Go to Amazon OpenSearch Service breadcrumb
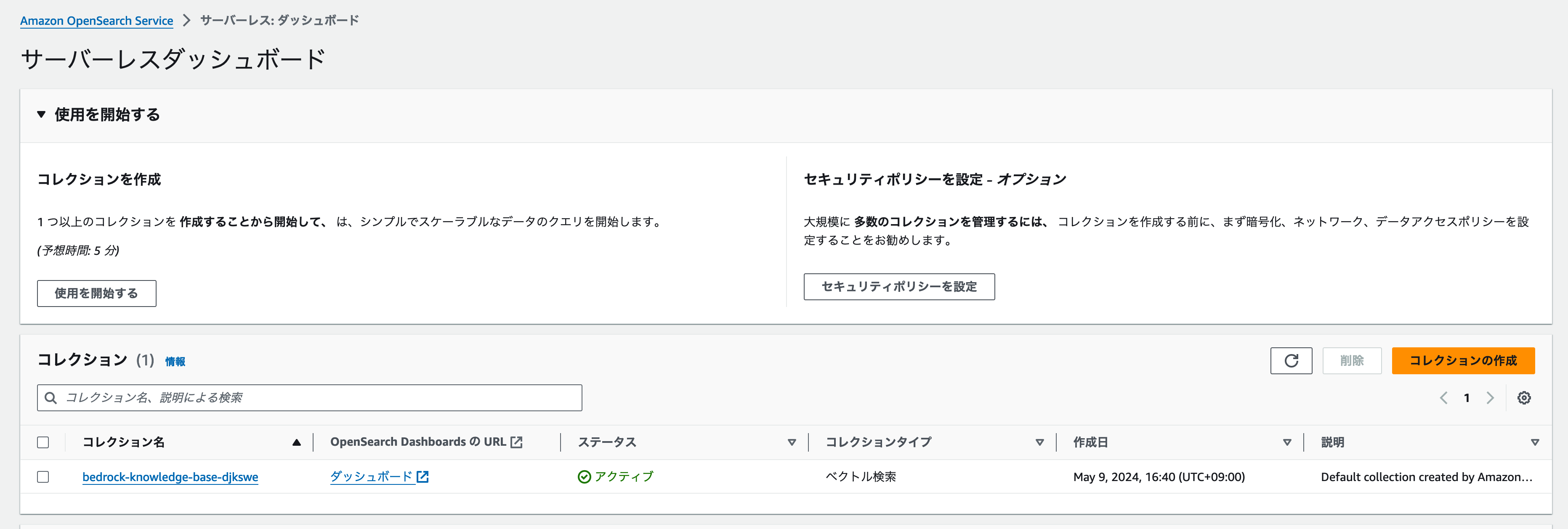This screenshot has height=529, width=1568. coord(96,20)
